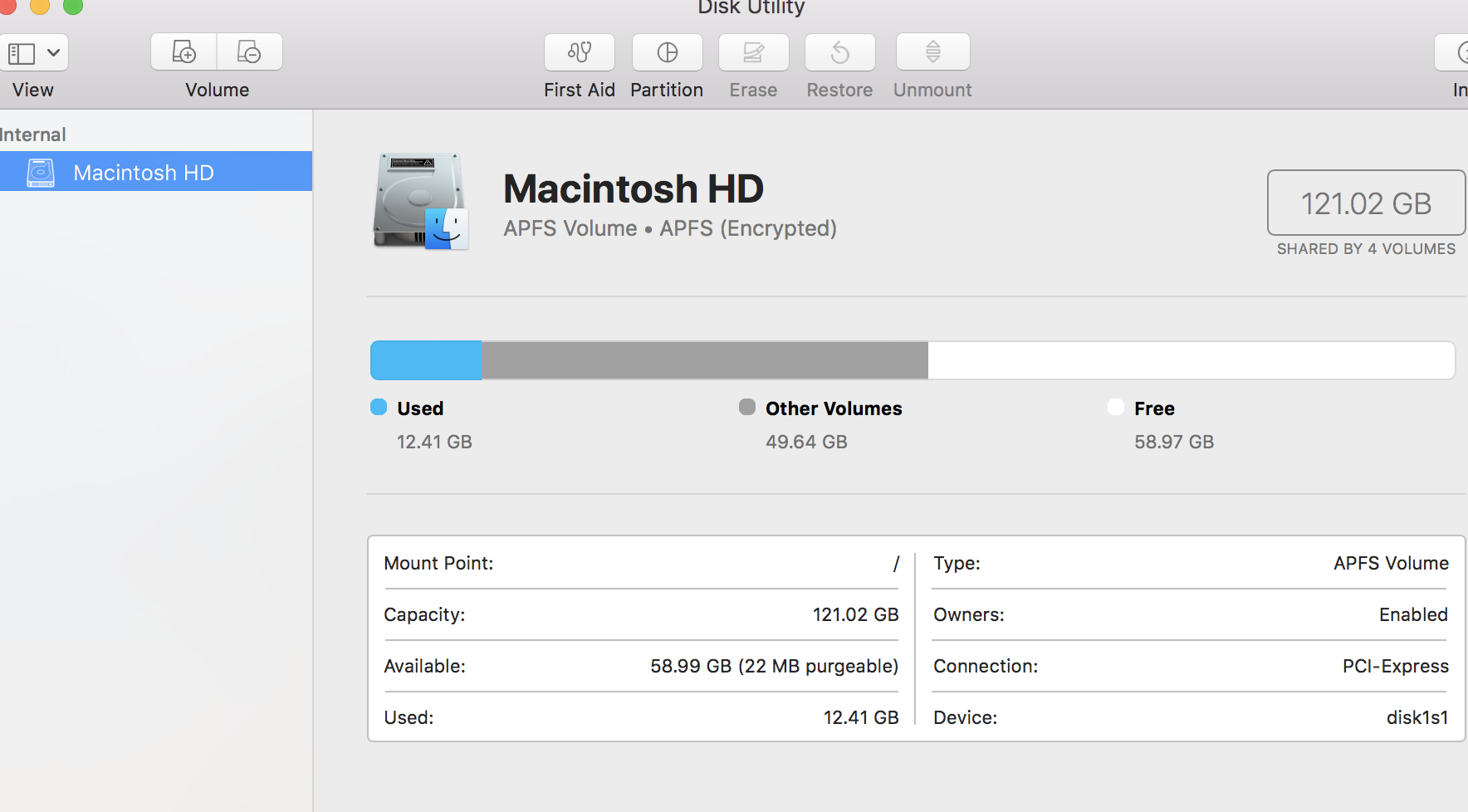Click the disk1s1 device value
This screenshot has height=812, width=1468.
[x=1417, y=717]
